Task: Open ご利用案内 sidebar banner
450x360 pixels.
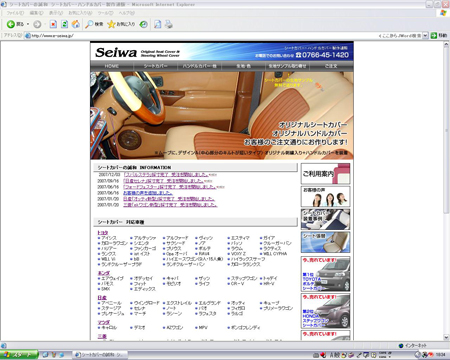Action: (x=325, y=174)
